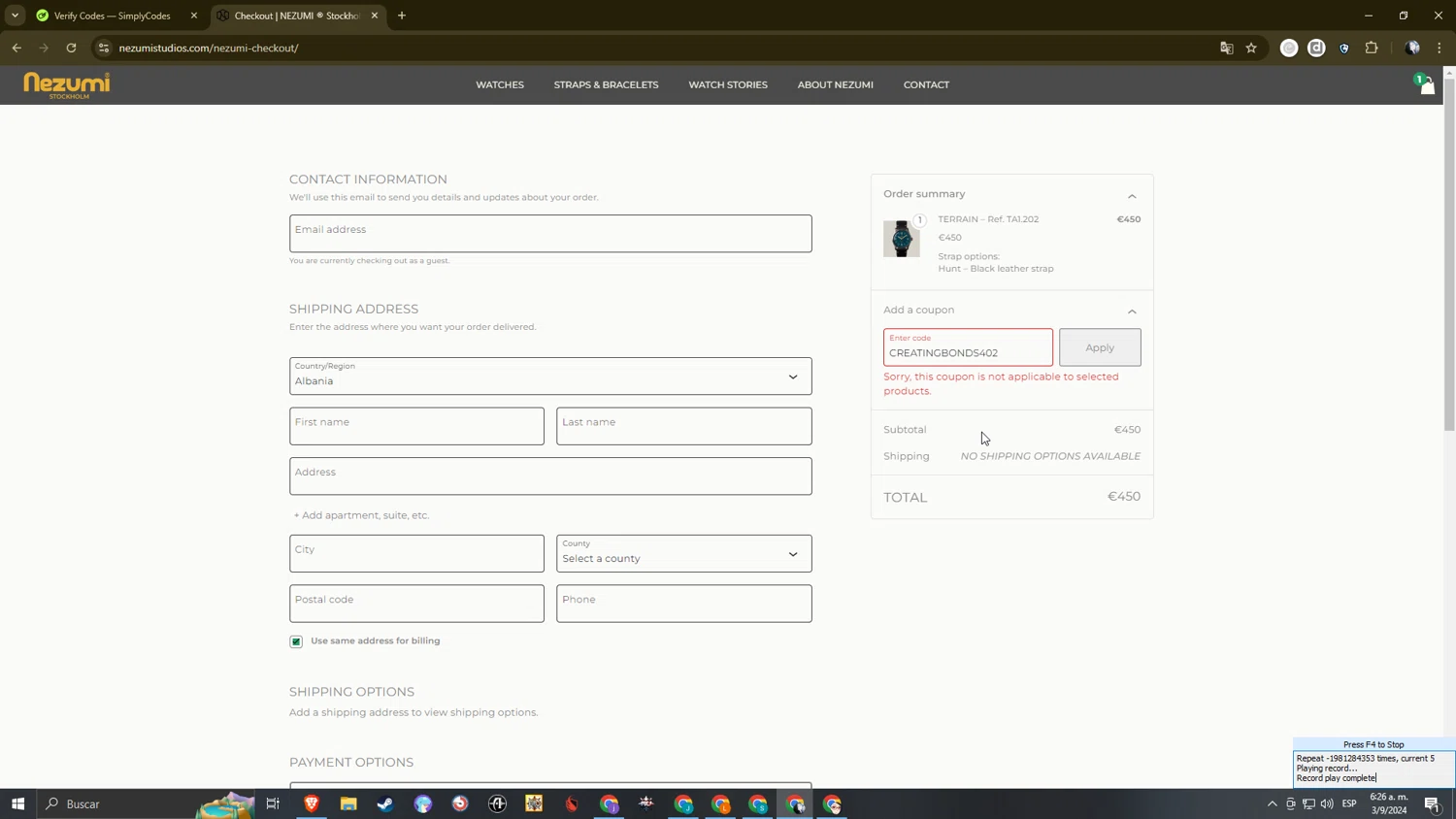The height and width of the screenshot is (819, 1456).
Task: Open Windows Start menu
Action: coord(17,803)
